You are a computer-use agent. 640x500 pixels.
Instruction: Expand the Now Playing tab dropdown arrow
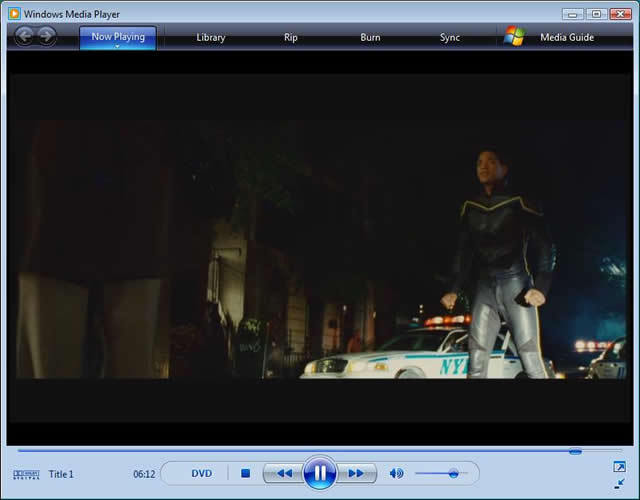coord(118,47)
